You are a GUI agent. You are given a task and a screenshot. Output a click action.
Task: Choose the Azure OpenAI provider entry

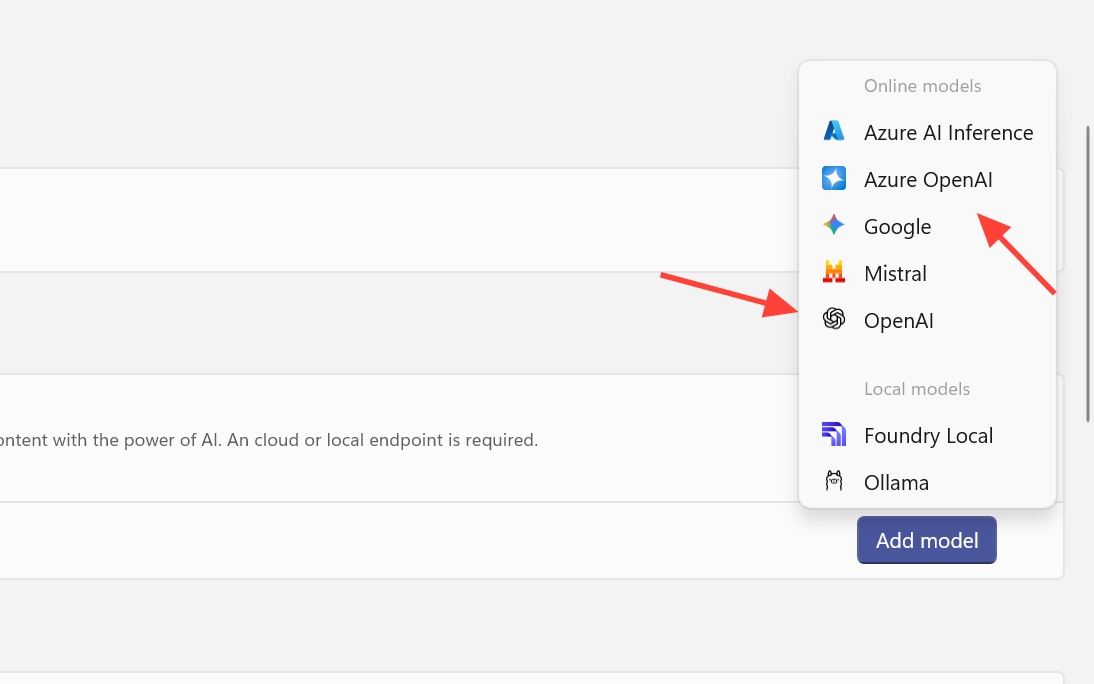(927, 179)
